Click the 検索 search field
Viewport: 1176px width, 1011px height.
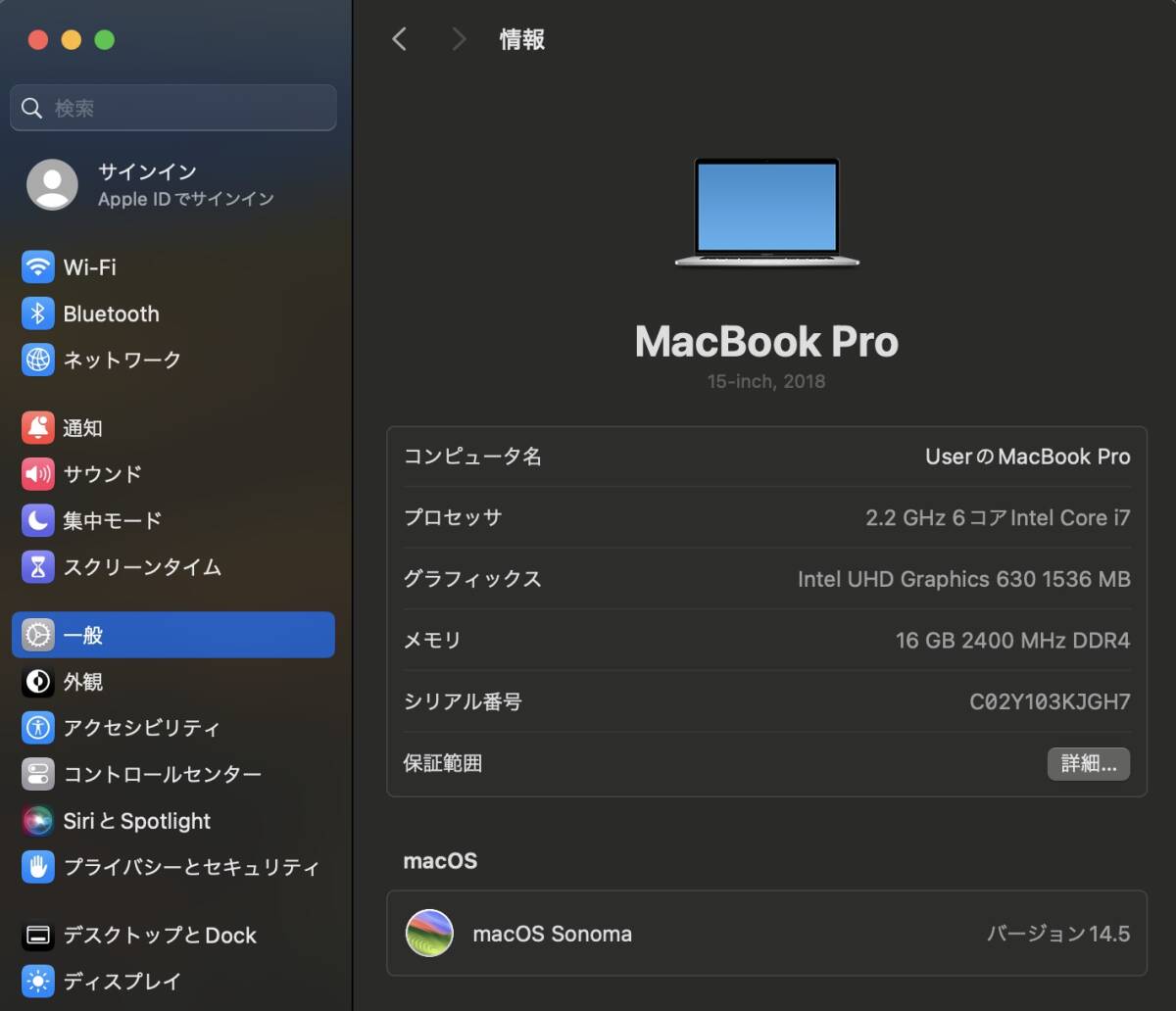point(173,108)
